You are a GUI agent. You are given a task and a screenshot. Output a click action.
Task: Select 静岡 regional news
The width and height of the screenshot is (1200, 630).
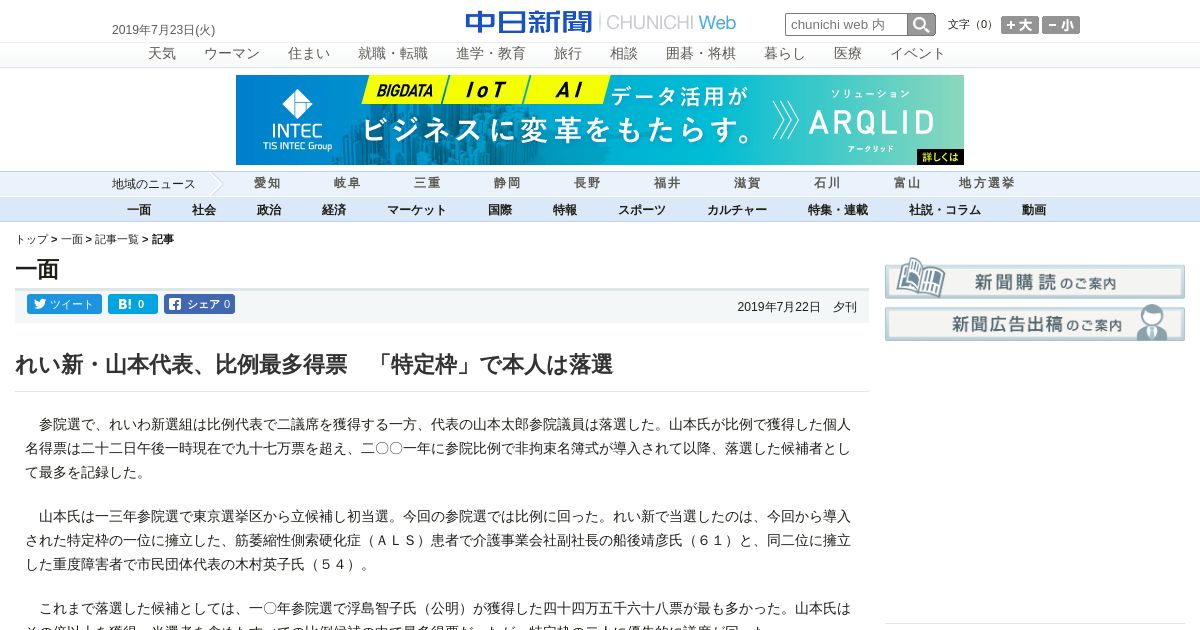coord(507,183)
